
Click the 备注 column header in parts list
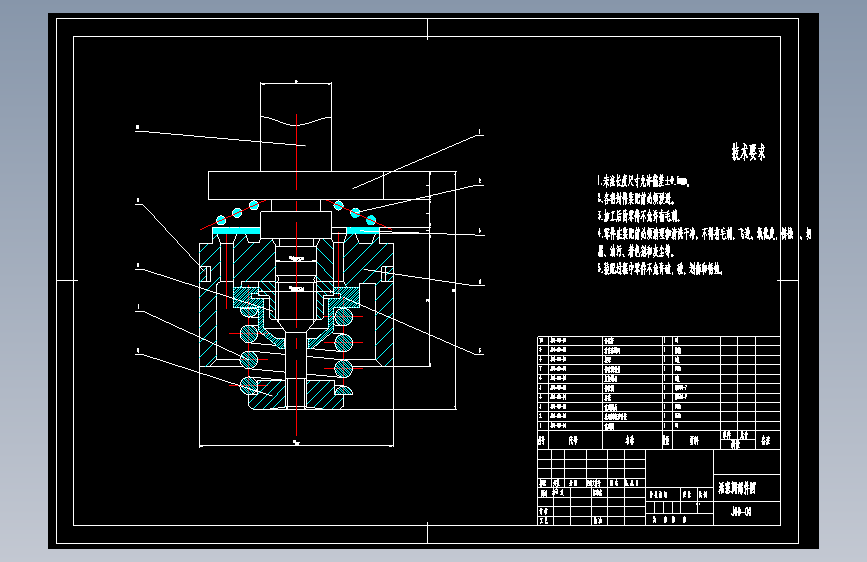[766, 440]
